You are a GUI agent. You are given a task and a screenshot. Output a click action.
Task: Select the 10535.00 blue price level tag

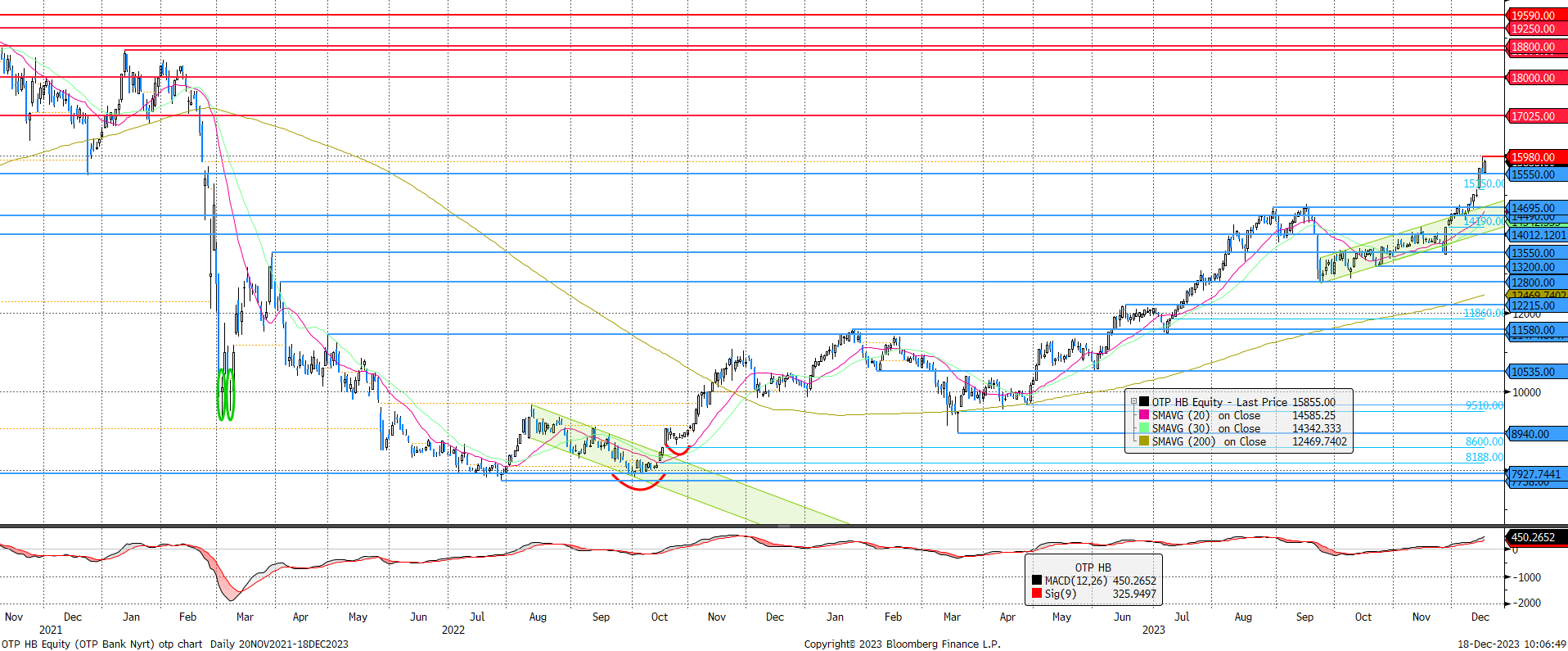pyautogui.click(x=1537, y=372)
